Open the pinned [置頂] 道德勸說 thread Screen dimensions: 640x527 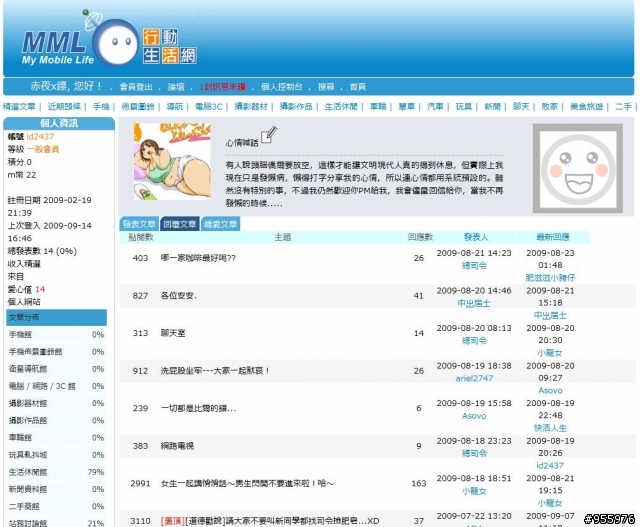point(270,521)
